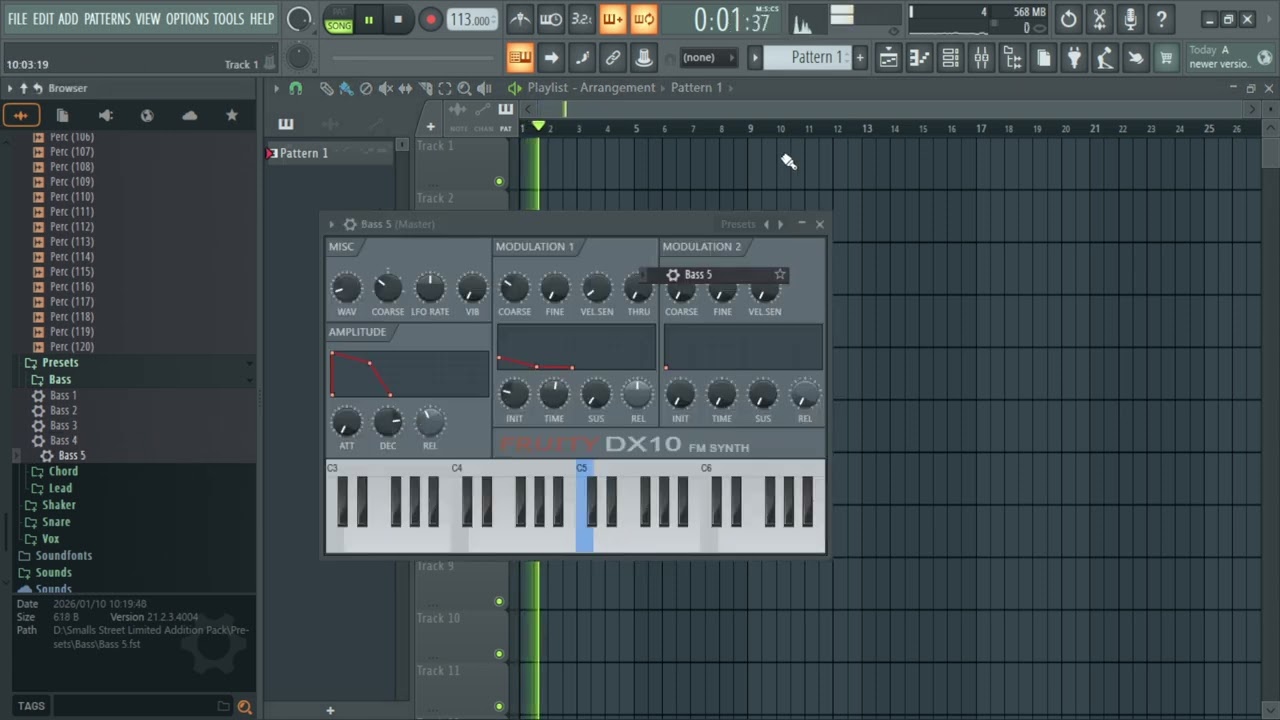Open the plugin database plug icon
Viewport: 1280px width, 720px height.
(x=1074, y=58)
